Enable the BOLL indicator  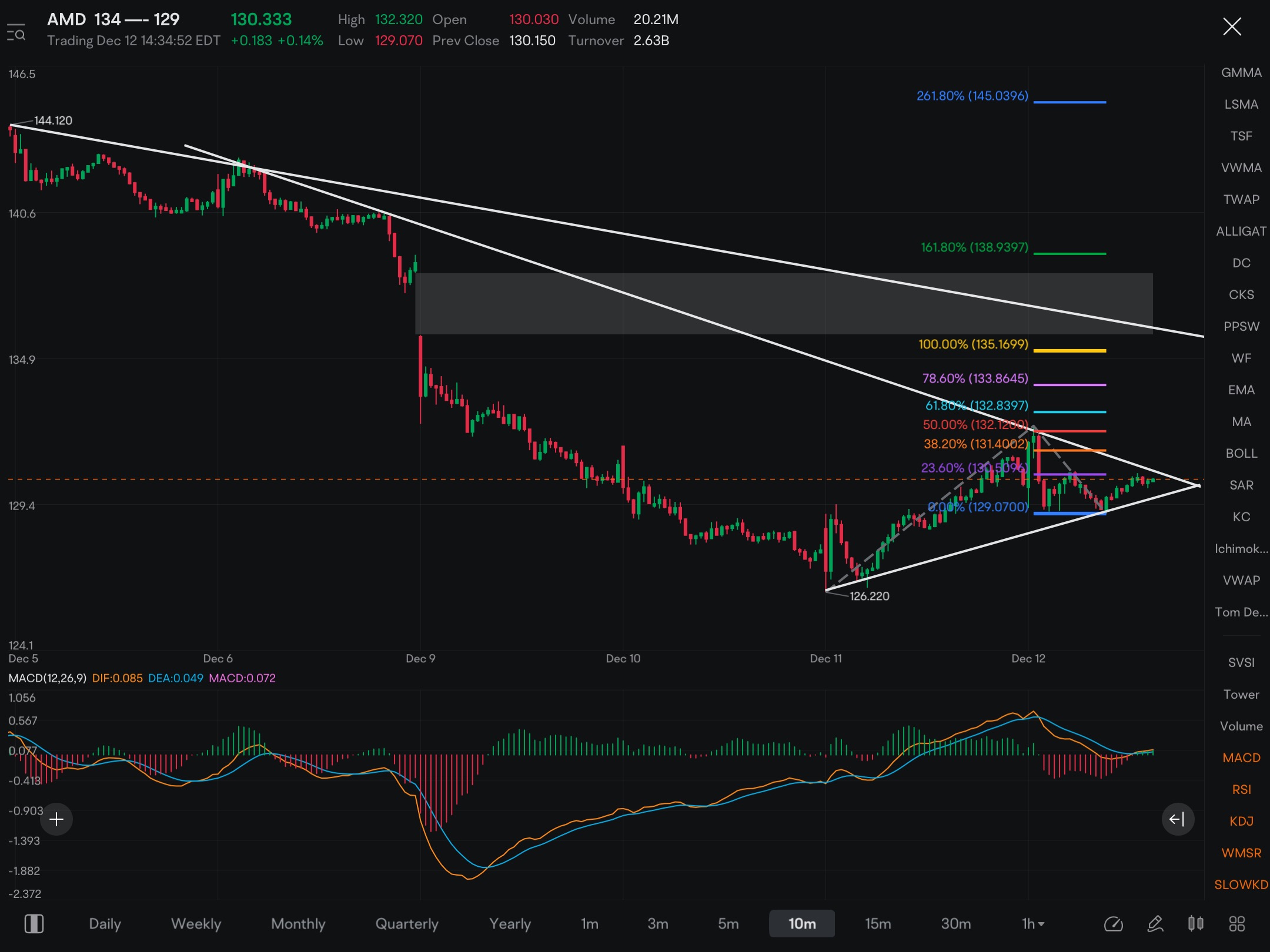(x=1241, y=454)
